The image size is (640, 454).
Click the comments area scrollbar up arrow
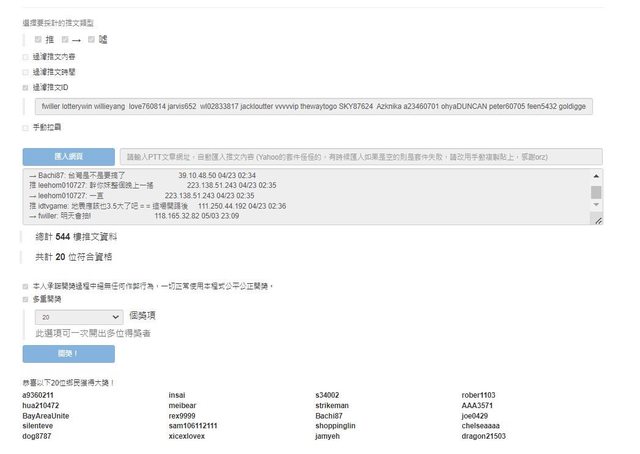596,176
